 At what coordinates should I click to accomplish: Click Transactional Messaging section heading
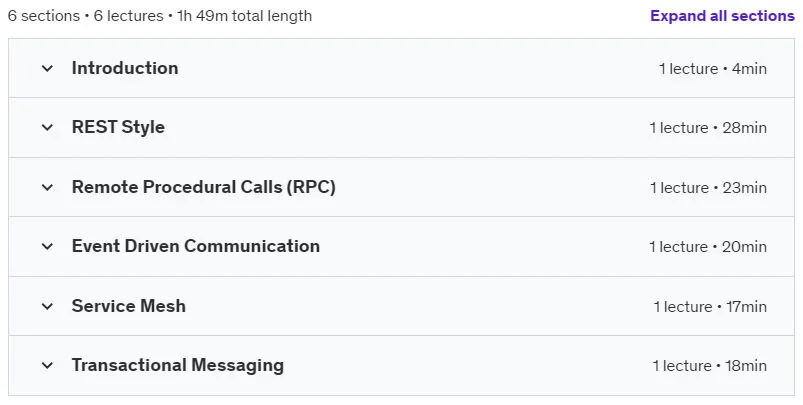pyautogui.click(x=178, y=366)
